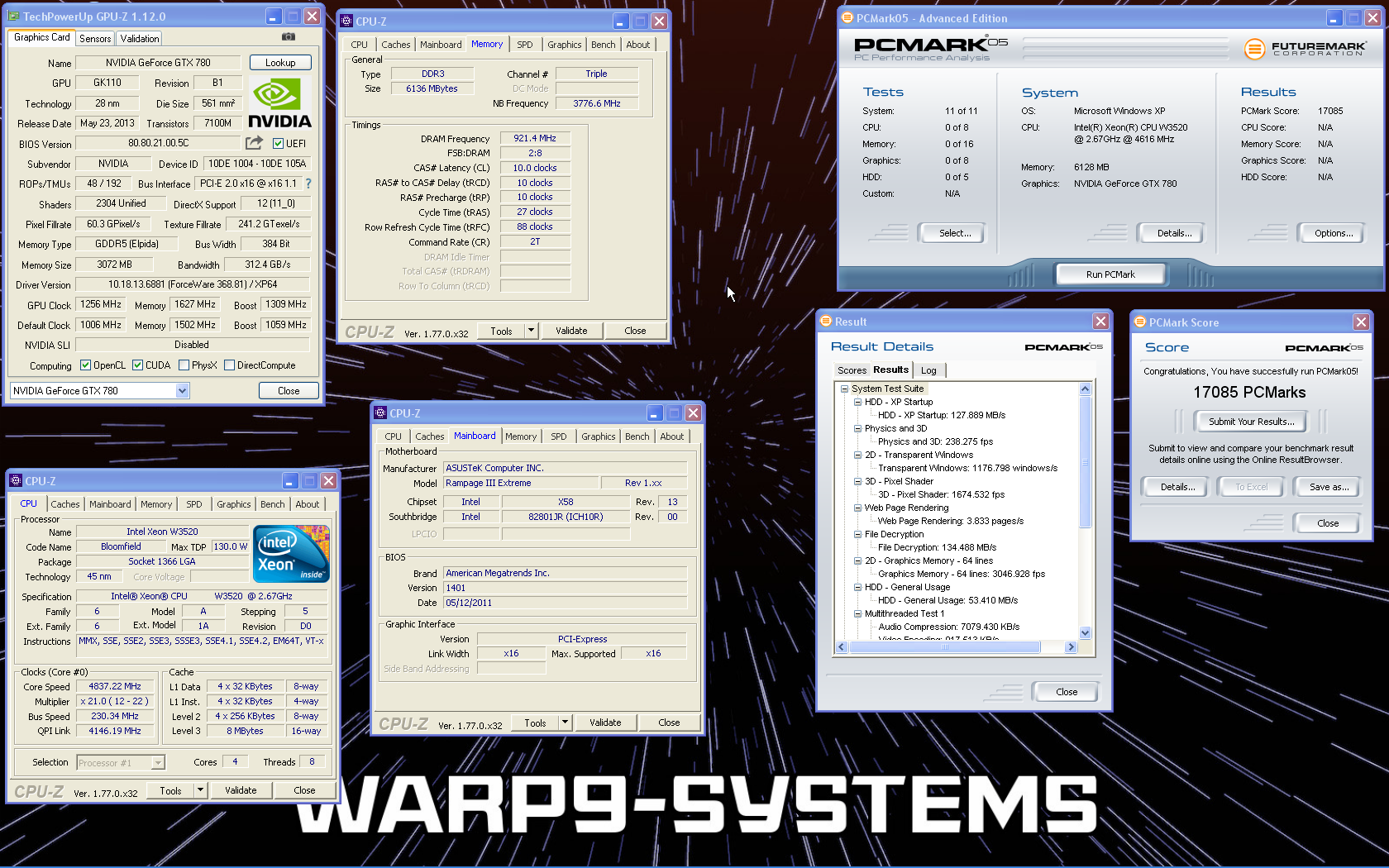
Task: Switch to the Sensors tab in GPU-Z
Action: pos(95,39)
